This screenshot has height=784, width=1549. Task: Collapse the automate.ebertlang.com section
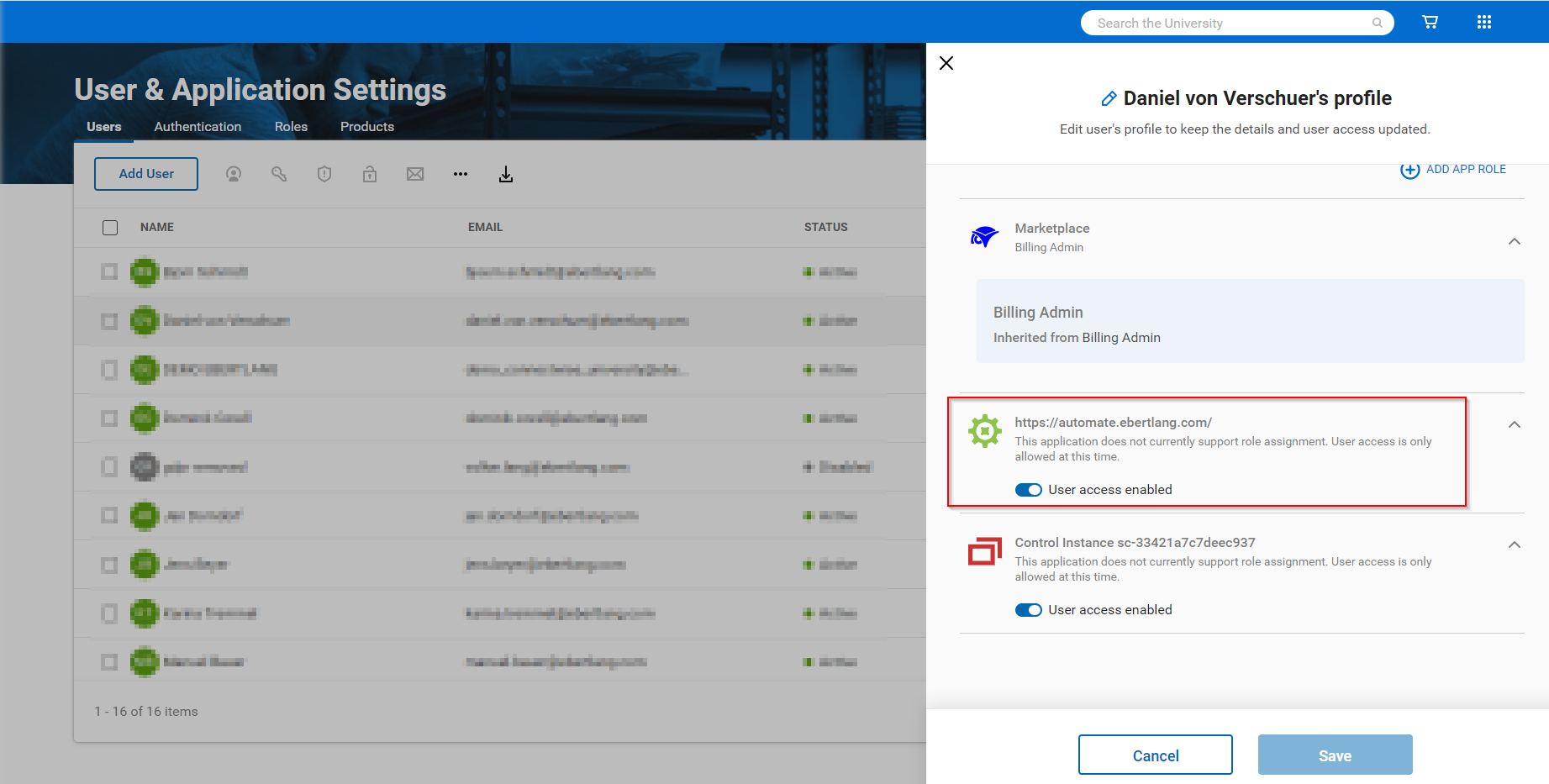(x=1514, y=425)
